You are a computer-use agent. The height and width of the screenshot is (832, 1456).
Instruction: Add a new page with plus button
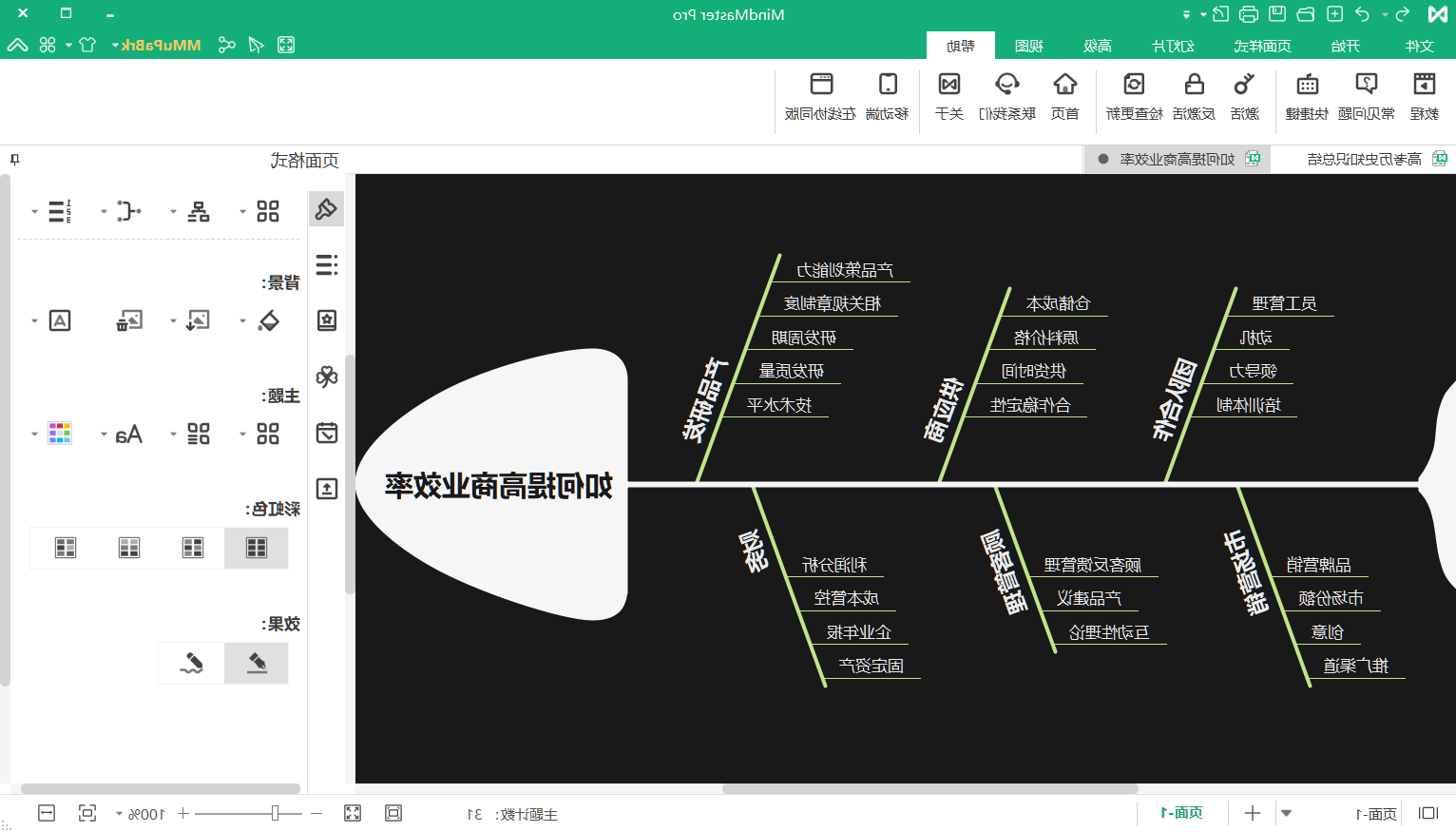click(1253, 813)
